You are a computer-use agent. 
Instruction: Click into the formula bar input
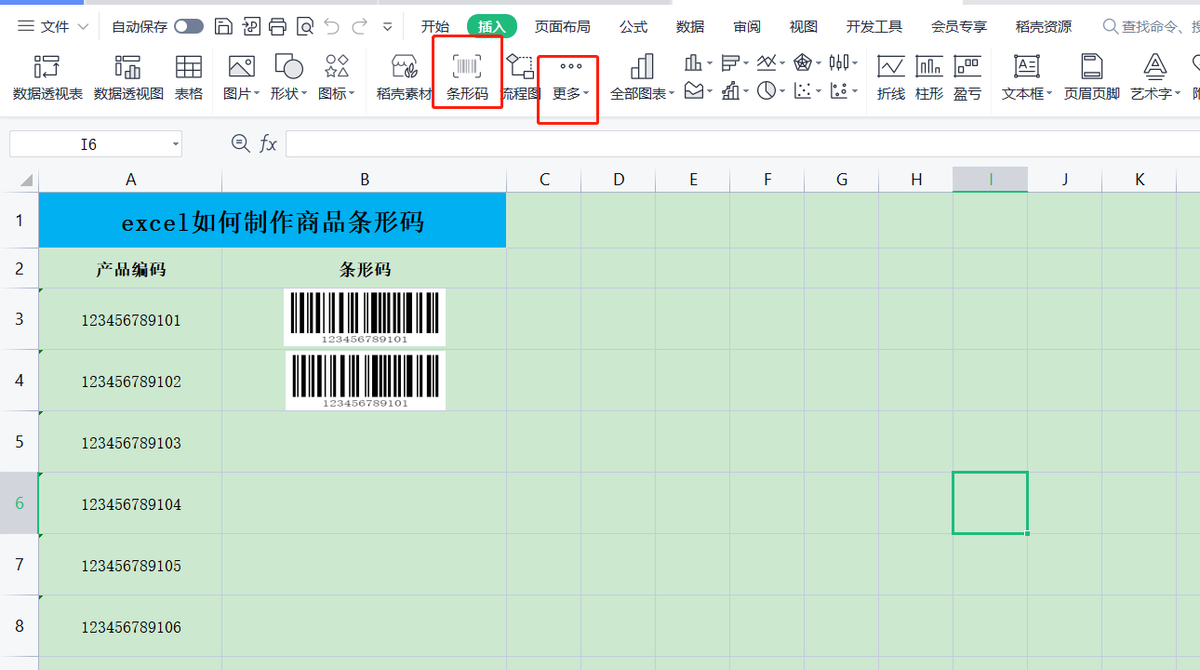click(x=742, y=144)
